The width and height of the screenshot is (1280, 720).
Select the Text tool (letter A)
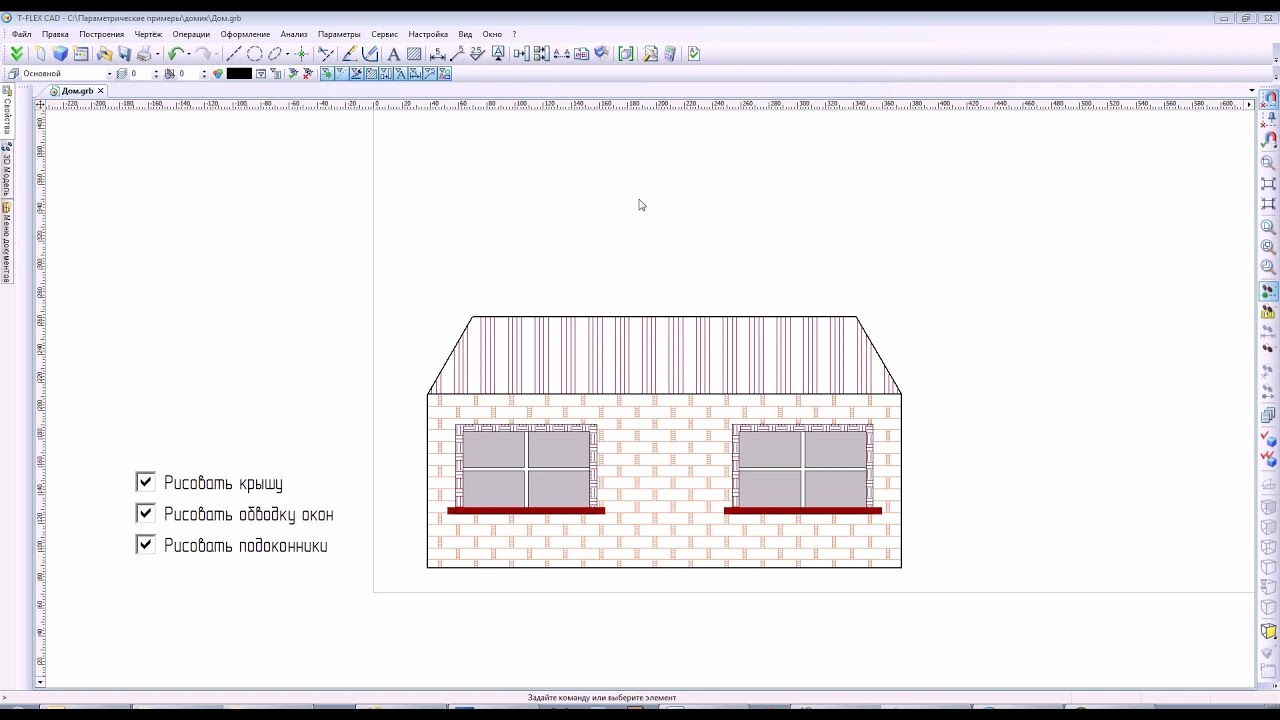coord(394,54)
